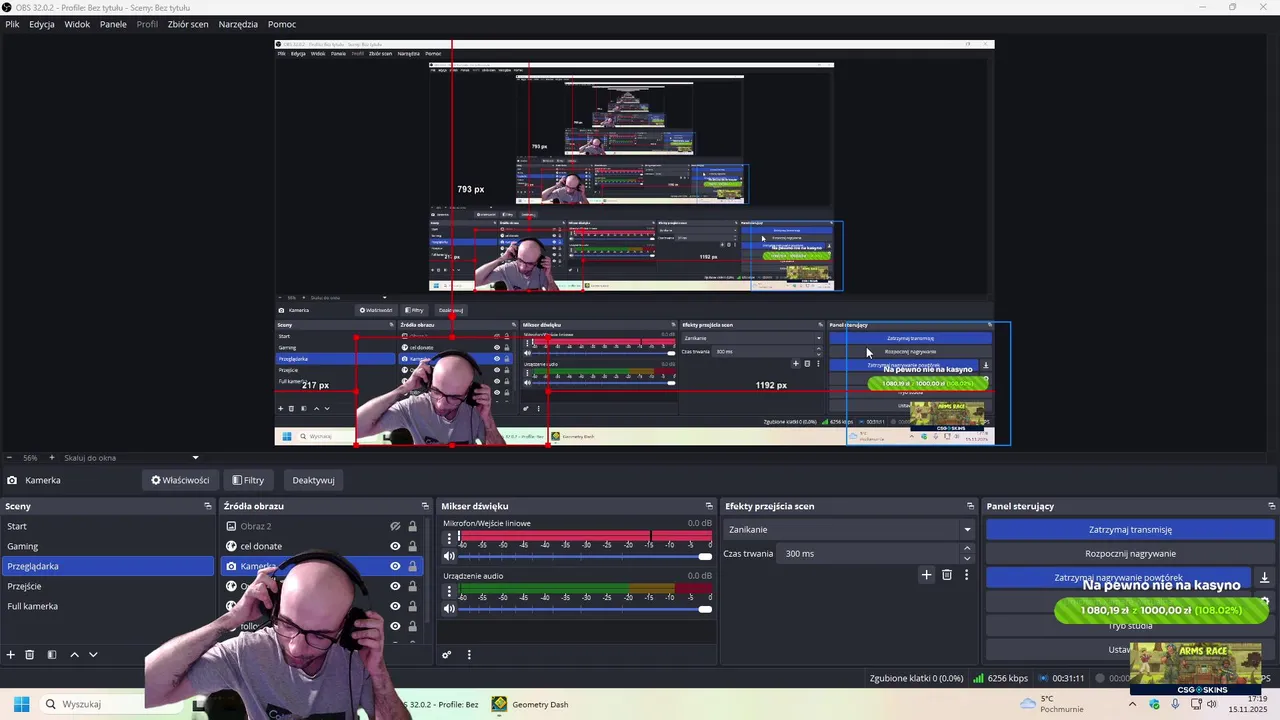The image size is (1280, 720).
Task: Undock the Efekty przejścia scen panel
Action: tap(970, 506)
